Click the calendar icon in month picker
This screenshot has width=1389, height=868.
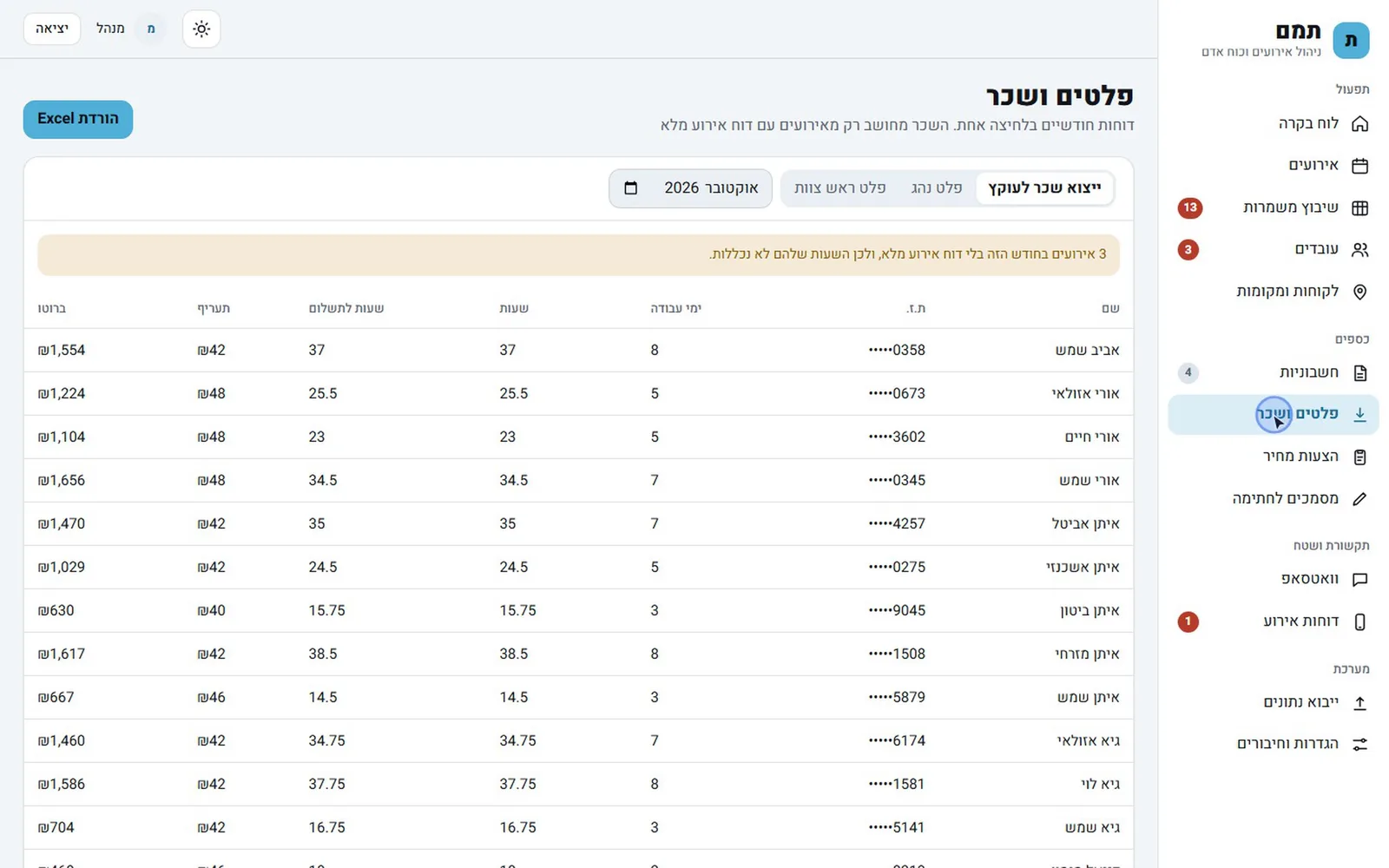[631, 188]
